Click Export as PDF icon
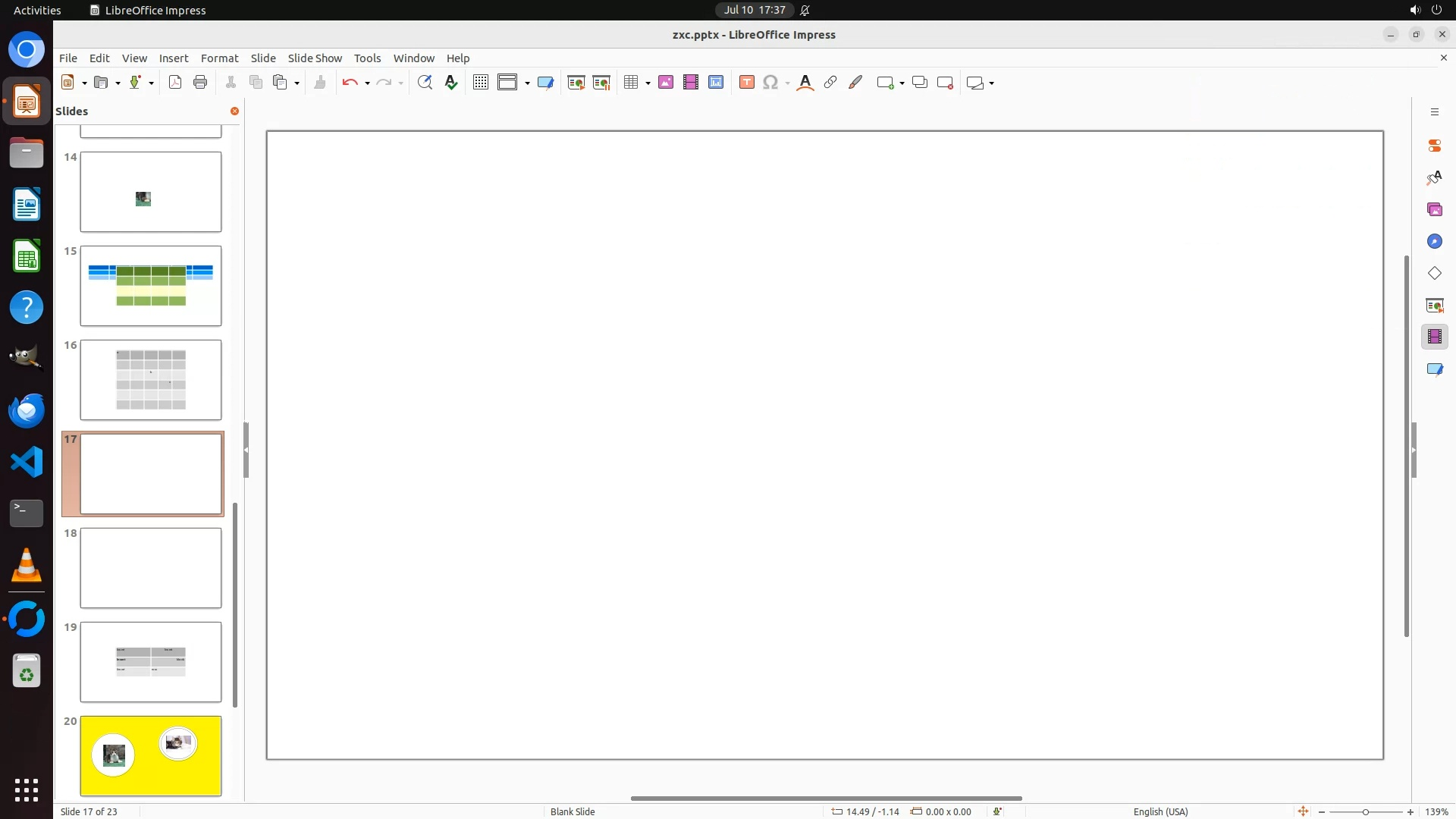Viewport: 1456px width, 819px height. (x=175, y=83)
